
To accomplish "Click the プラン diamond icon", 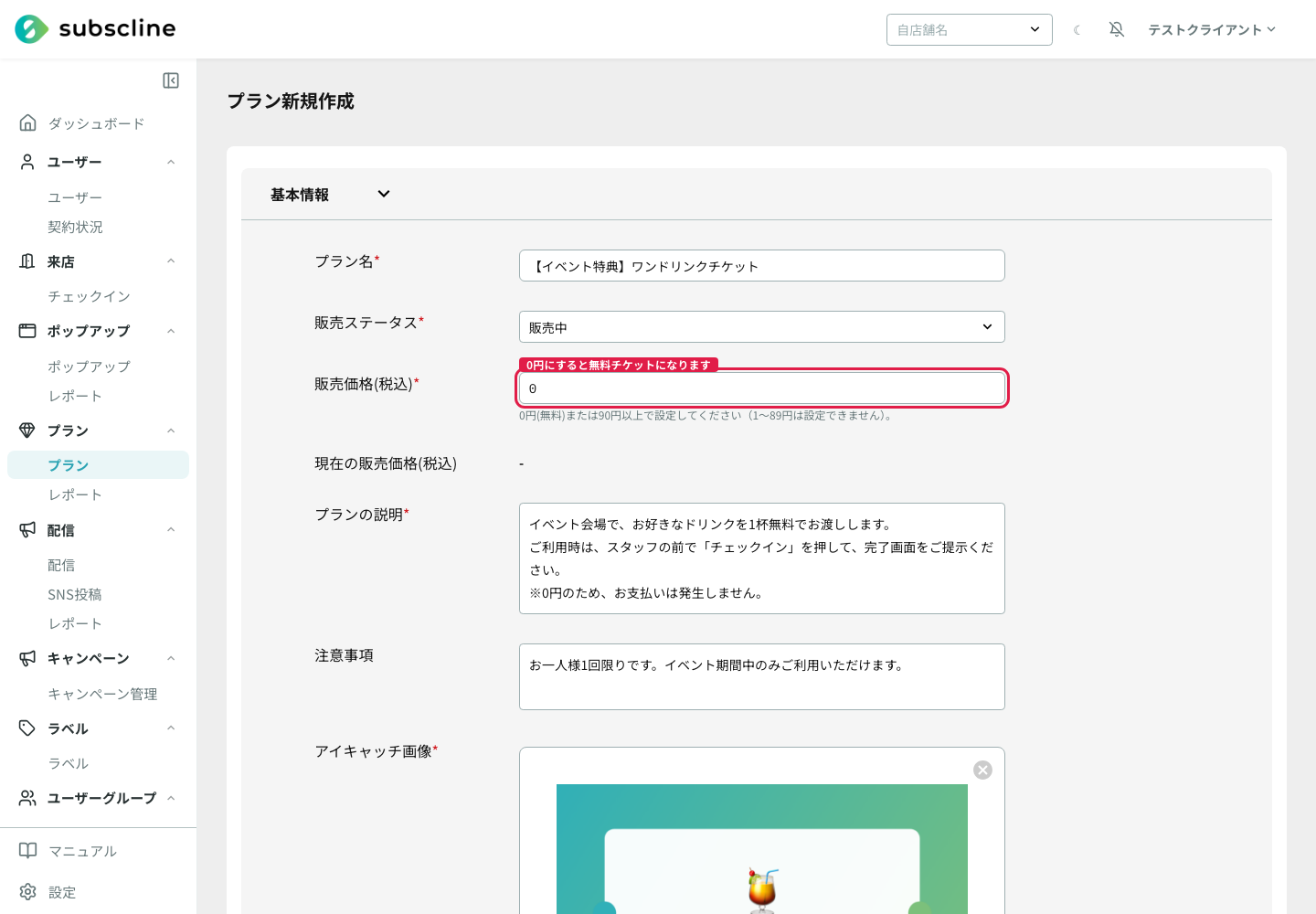I will pos(28,430).
